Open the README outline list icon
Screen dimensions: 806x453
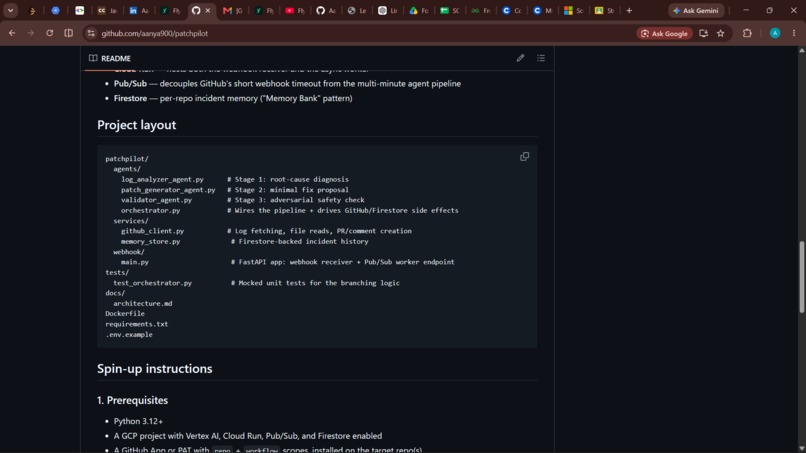pyautogui.click(x=541, y=58)
